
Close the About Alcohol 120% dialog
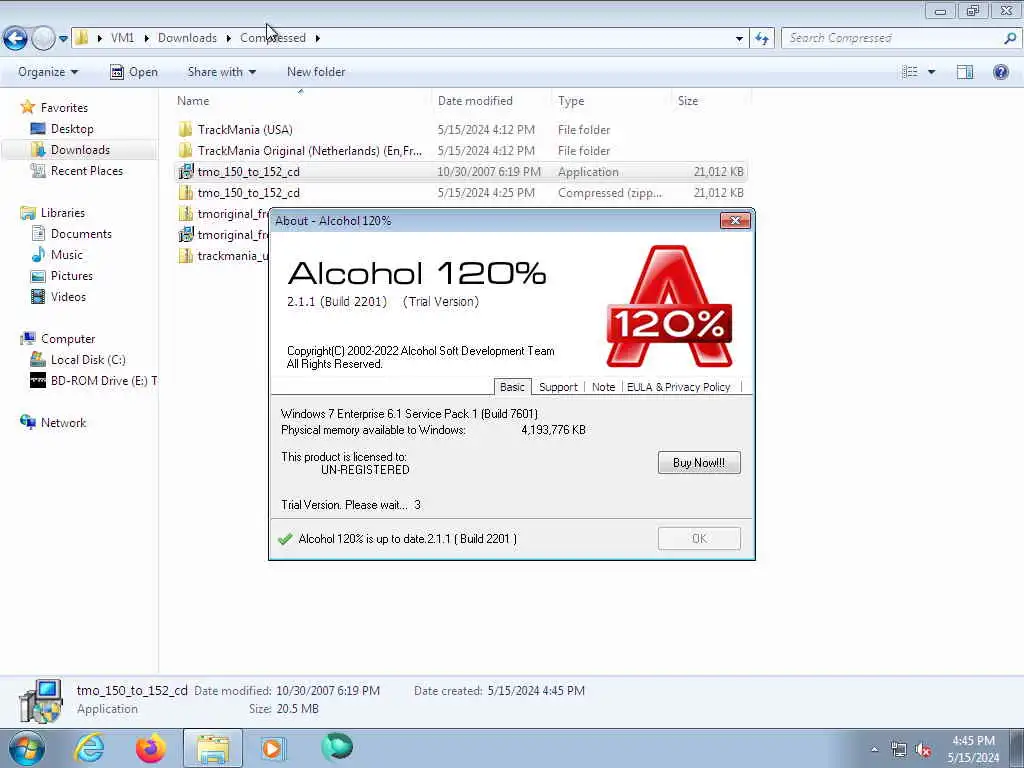coord(735,221)
